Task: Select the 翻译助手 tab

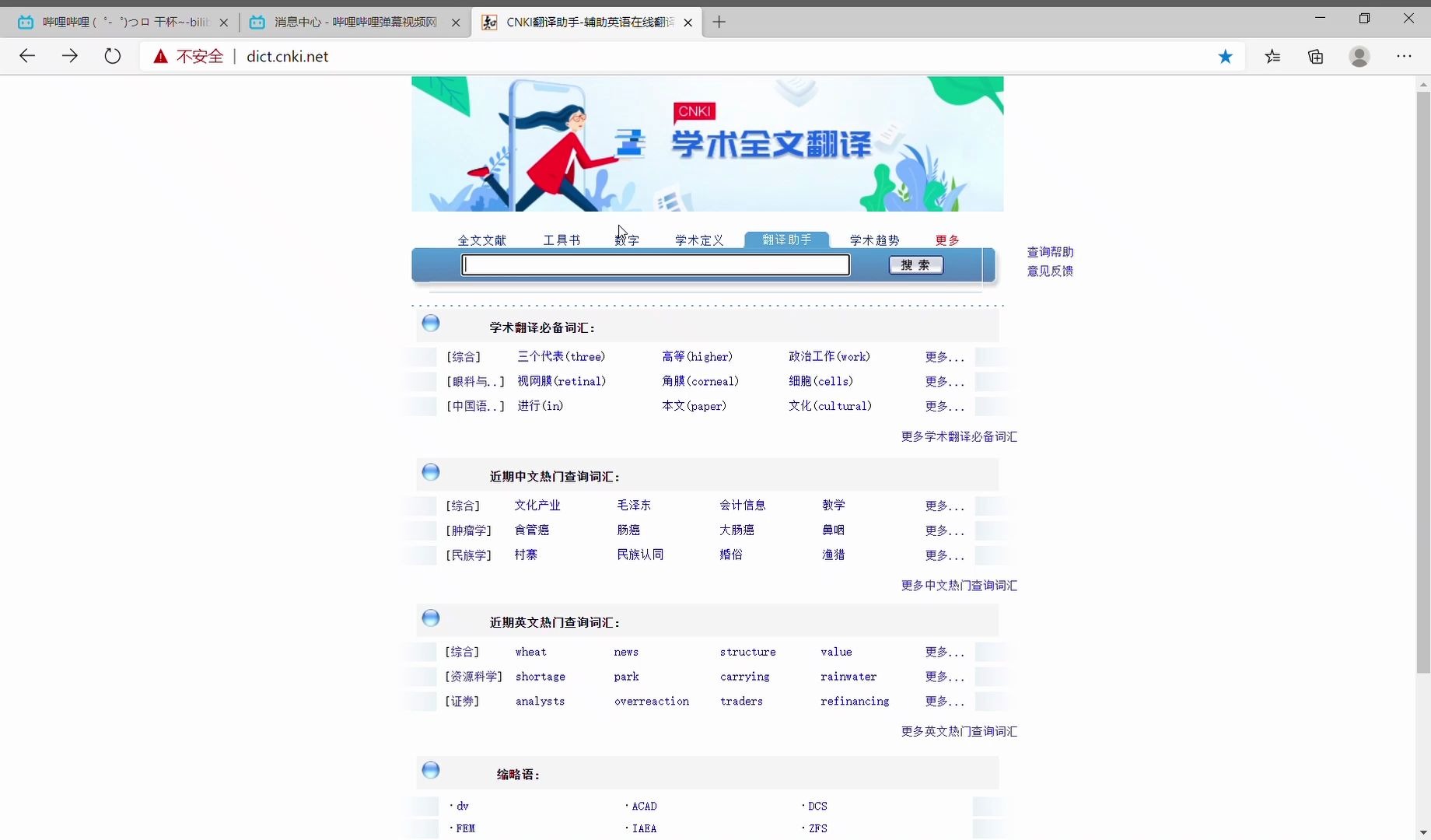Action: 787,240
